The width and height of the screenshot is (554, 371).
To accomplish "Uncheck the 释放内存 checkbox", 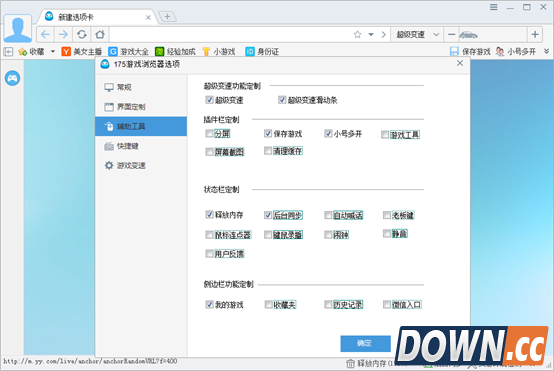I will click(x=209, y=214).
